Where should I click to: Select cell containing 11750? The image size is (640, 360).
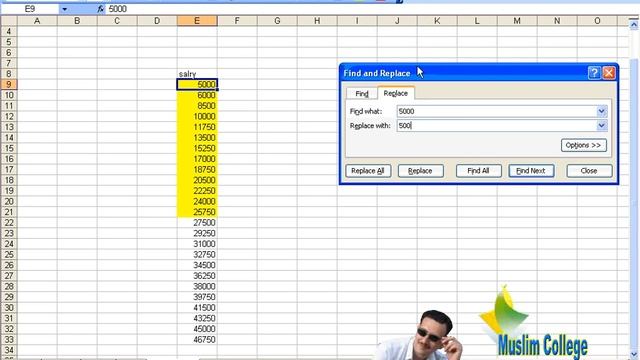pos(197,127)
